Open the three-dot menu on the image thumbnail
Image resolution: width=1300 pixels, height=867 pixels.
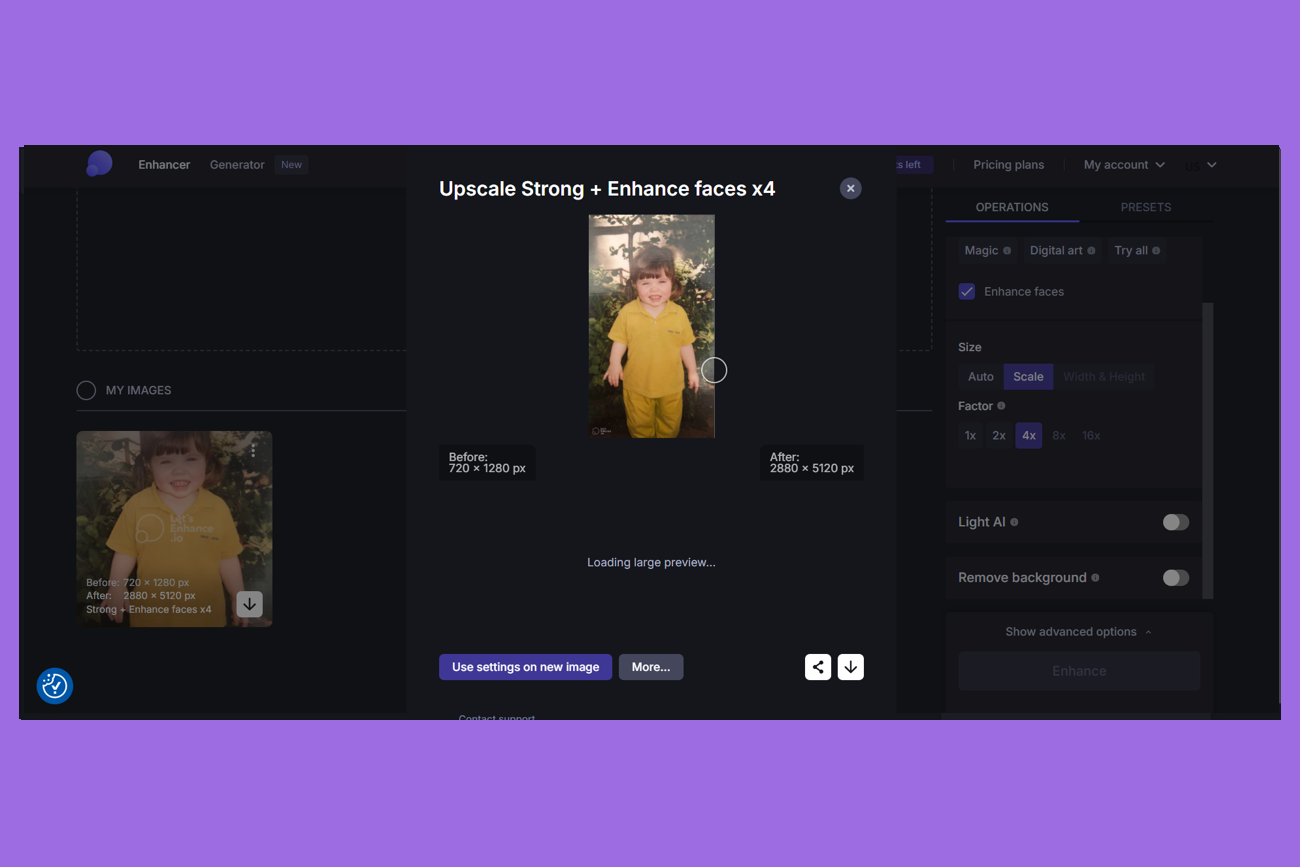pyautogui.click(x=253, y=451)
